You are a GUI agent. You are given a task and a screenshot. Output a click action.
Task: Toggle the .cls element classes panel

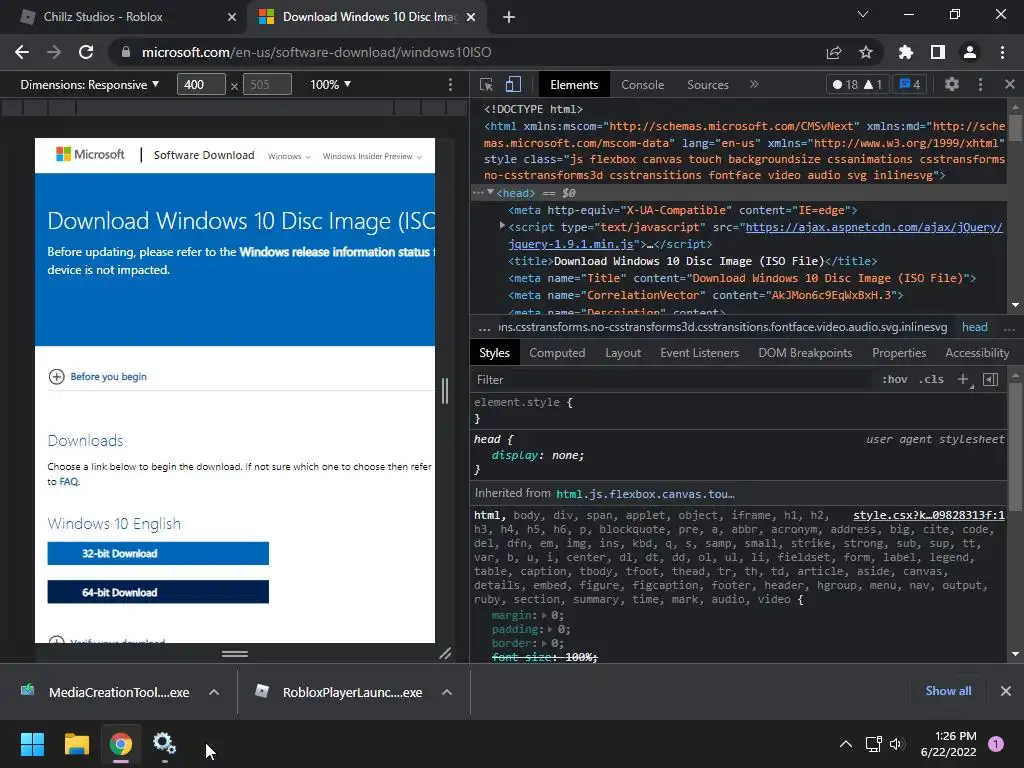click(931, 379)
